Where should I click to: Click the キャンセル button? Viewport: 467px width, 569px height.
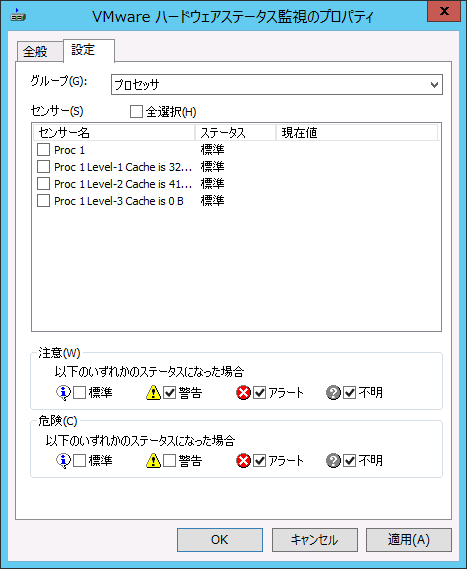[x=315, y=540]
